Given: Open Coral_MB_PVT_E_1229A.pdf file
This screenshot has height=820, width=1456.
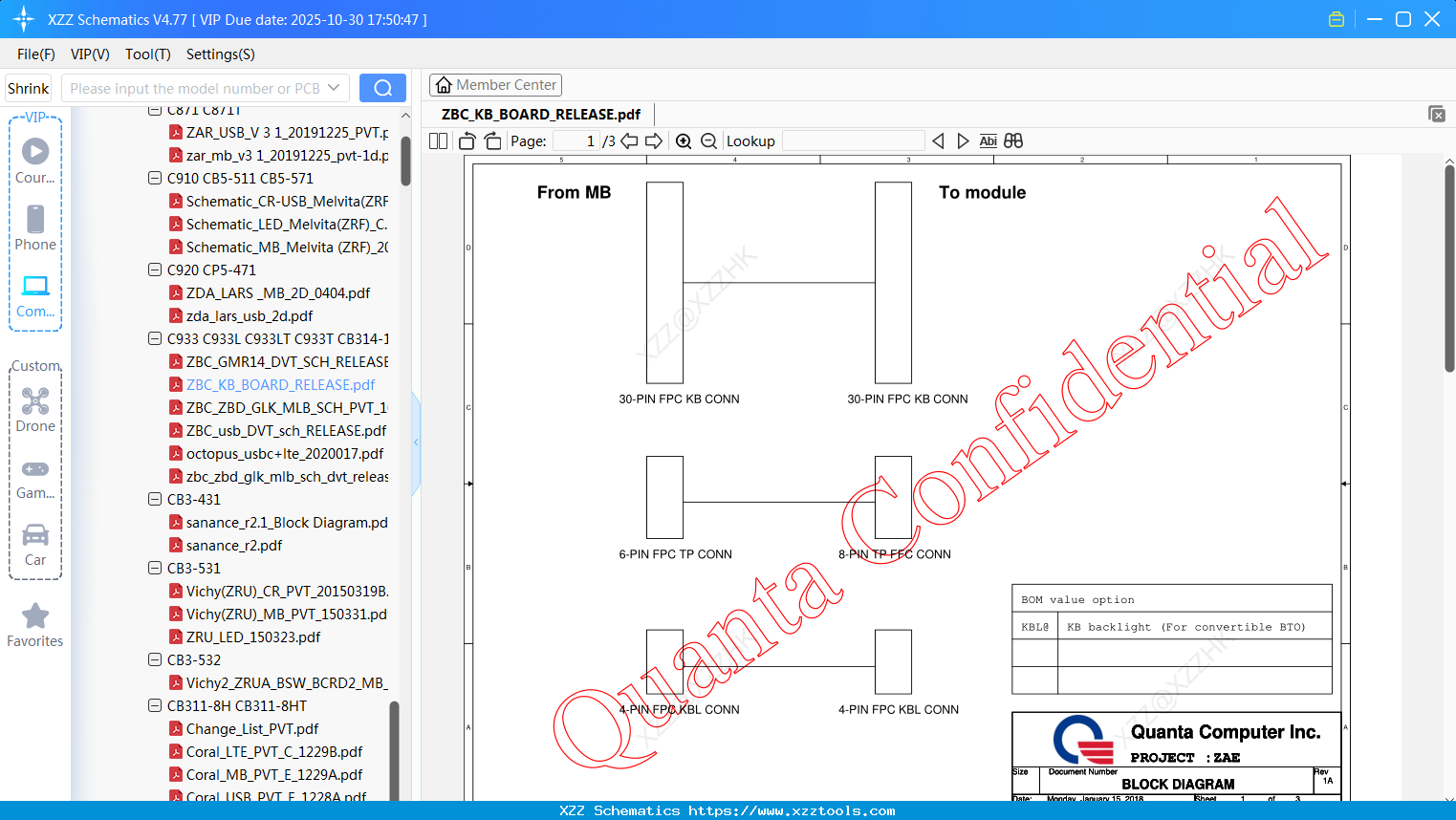Looking at the screenshot, I should 274,774.
